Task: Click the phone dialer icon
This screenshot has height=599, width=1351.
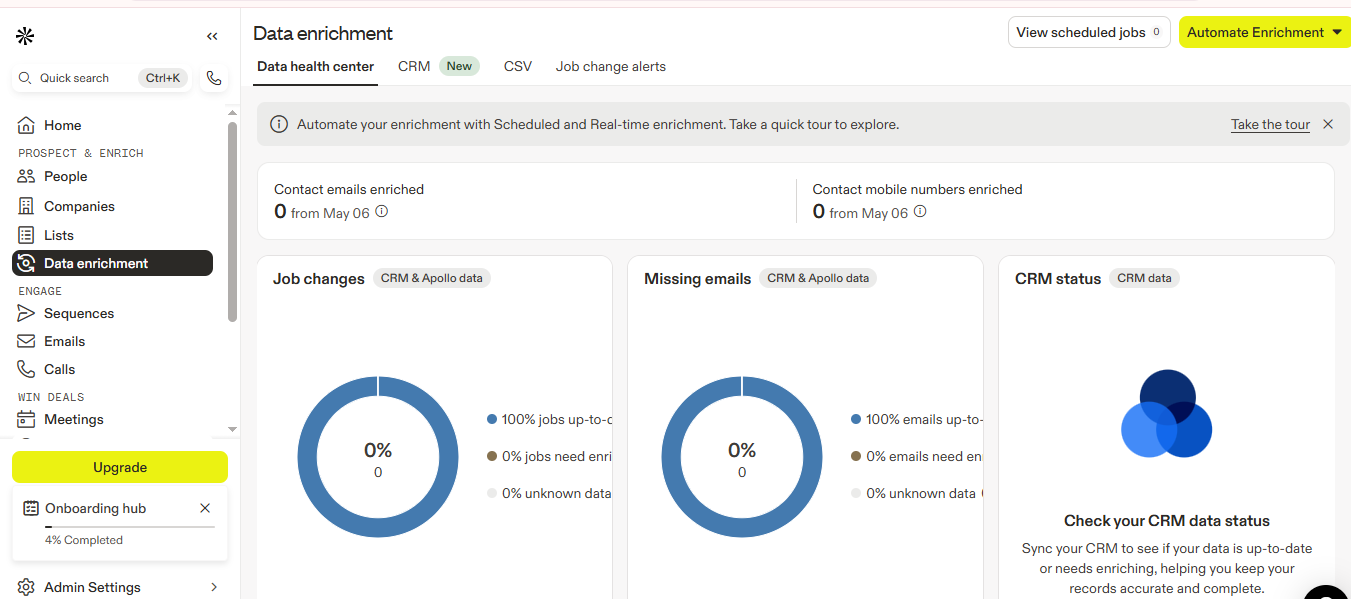Action: tap(214, 78)
